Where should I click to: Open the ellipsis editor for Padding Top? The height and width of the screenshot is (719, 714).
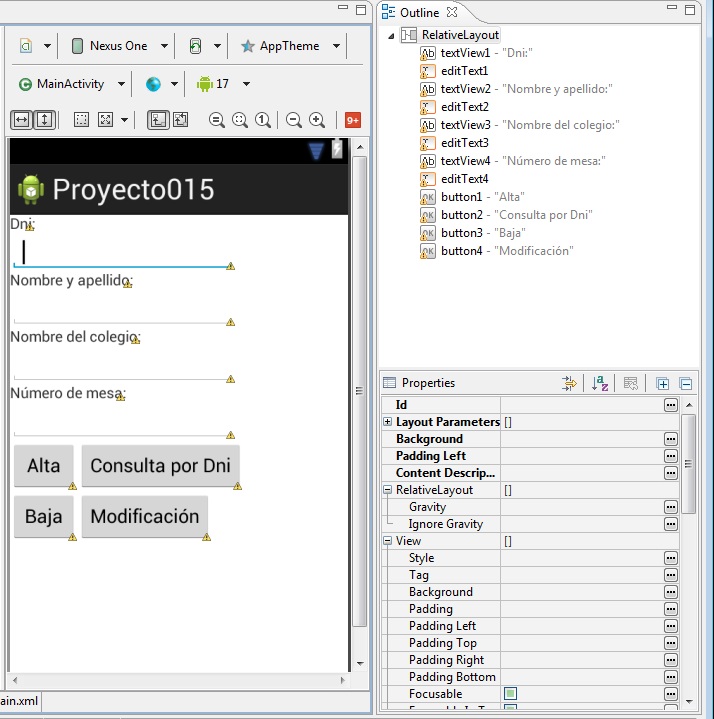(670, 643)
